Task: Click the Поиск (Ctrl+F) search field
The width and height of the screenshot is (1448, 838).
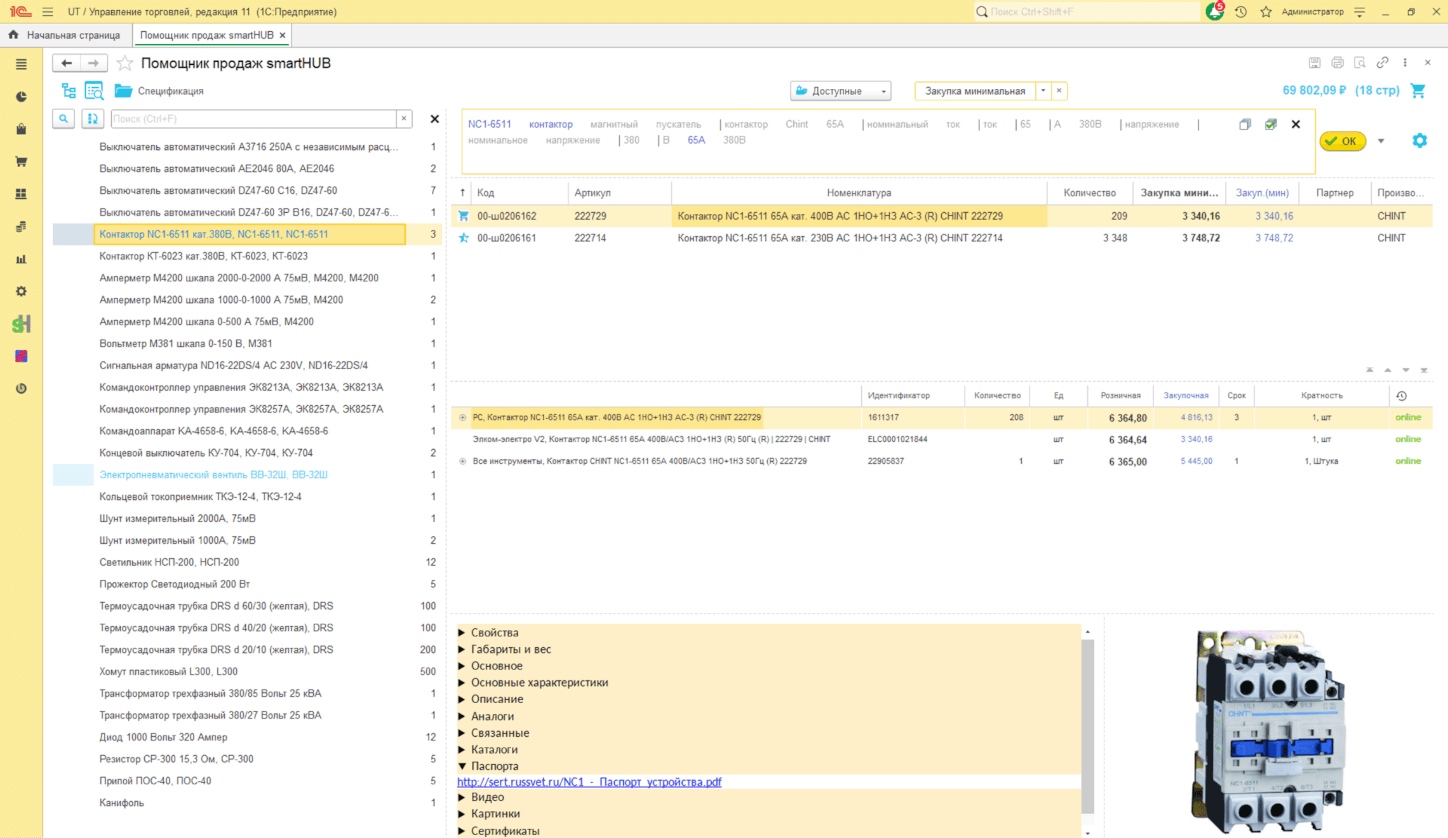Action: [x=253, y=119]
